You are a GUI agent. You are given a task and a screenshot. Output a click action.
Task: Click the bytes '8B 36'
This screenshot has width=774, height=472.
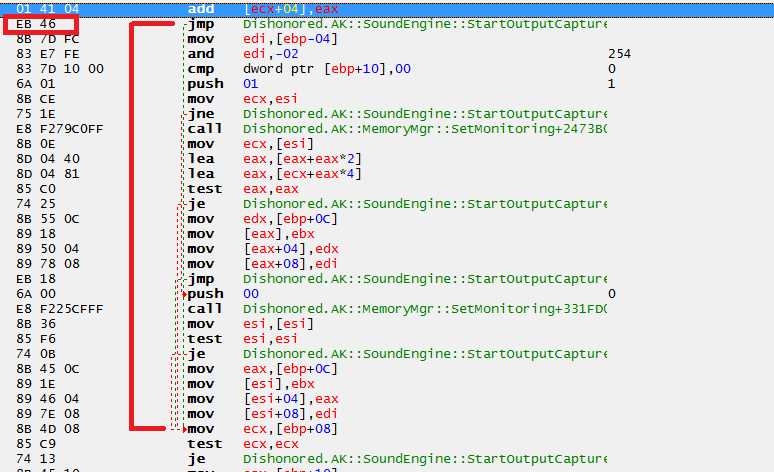(x=36, y=324)
